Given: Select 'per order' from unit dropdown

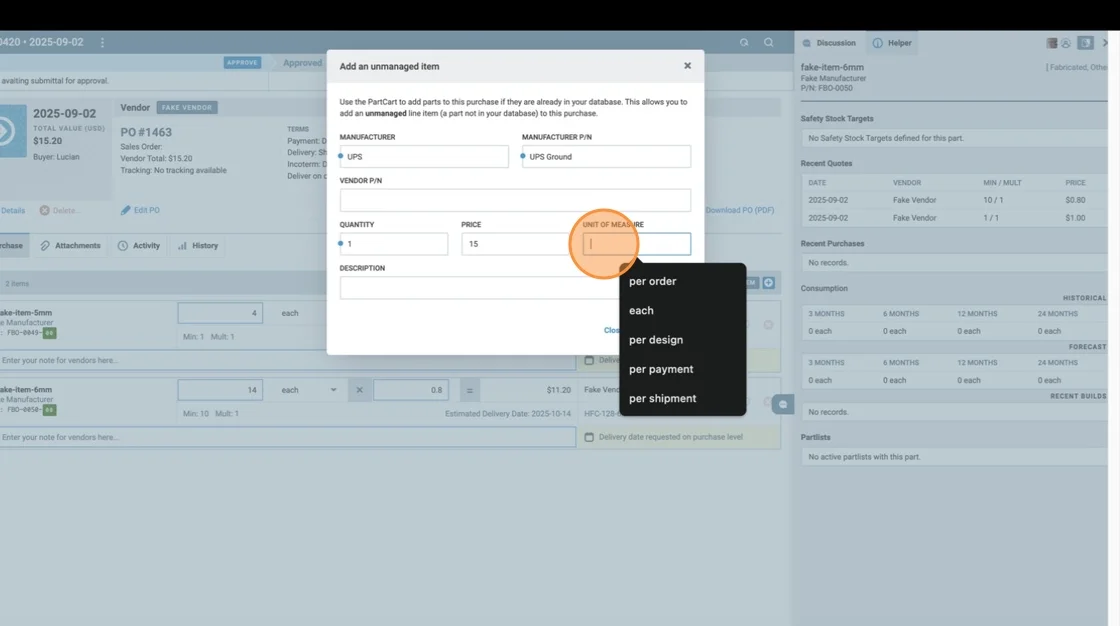Looking at the screenshot, I should 652,281.
